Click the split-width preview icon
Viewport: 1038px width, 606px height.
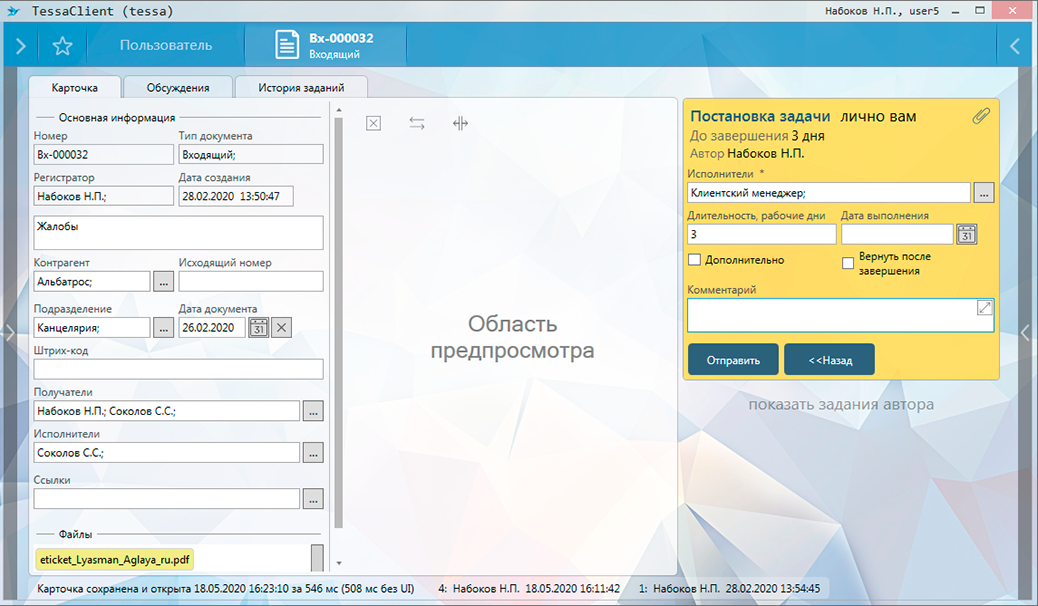click(x=460, y=123)
